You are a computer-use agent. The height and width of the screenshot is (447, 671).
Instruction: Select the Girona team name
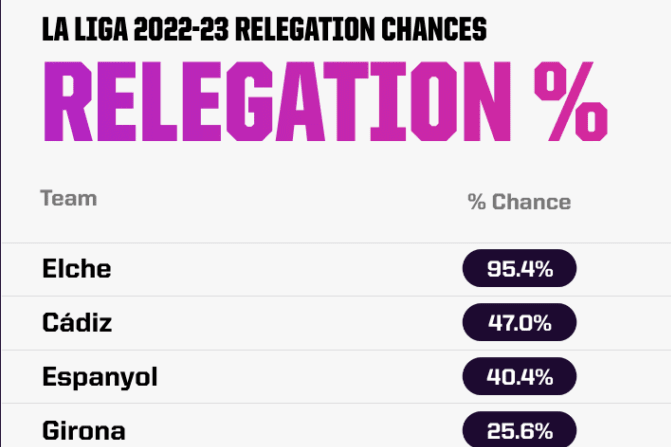[84, 431]
